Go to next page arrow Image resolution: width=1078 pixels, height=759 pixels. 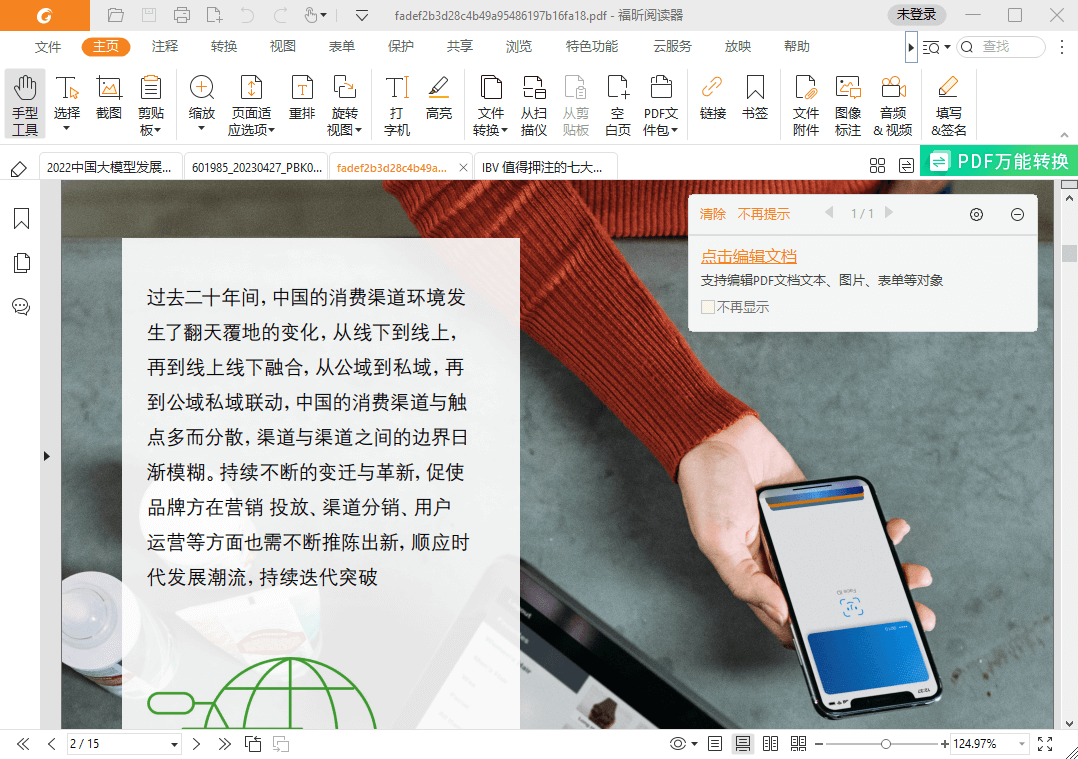pos(197,744)
